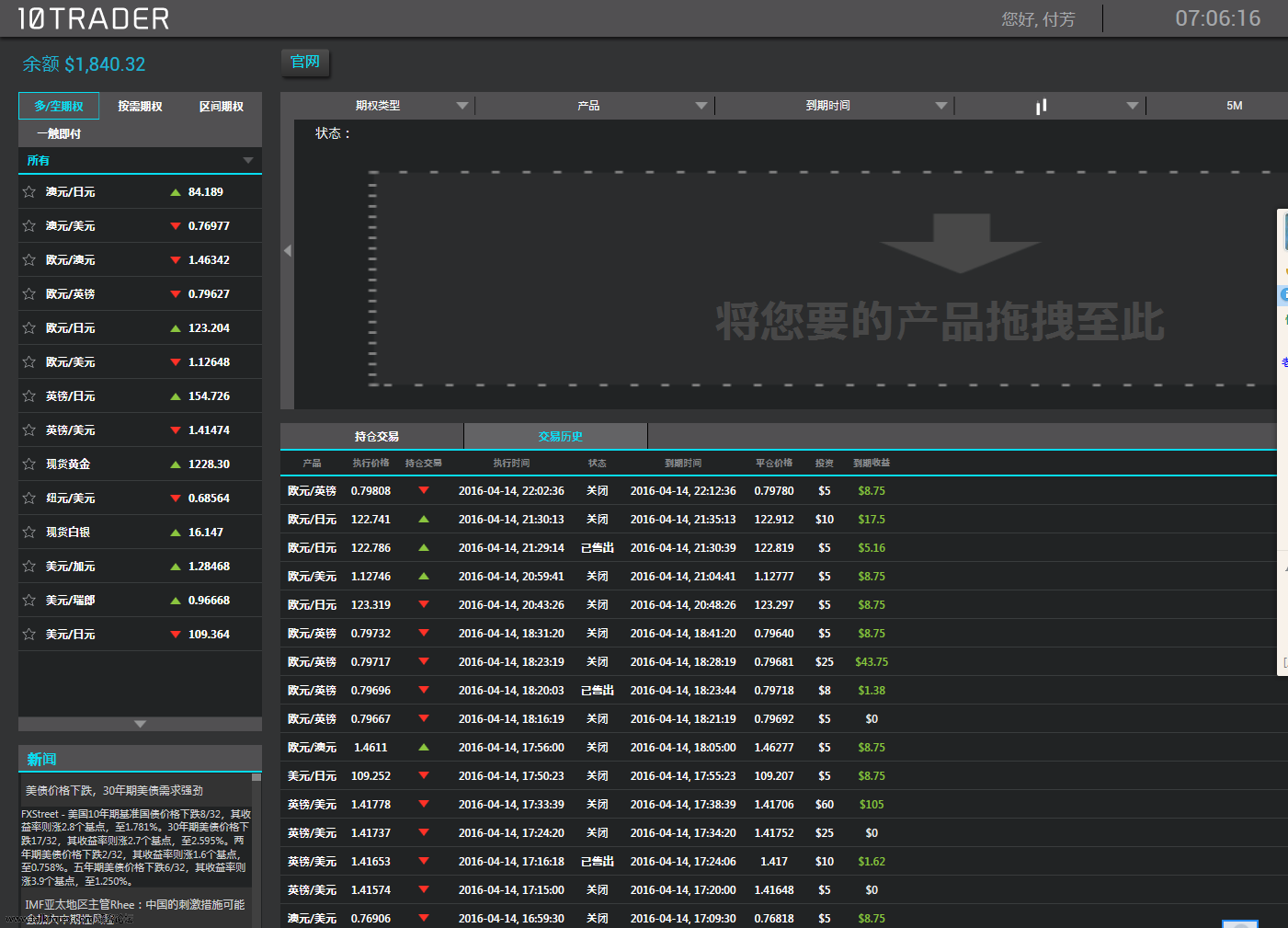Viewport: 1288px width, 928px height.
Task: Sort history by 到期收益 column header
Action: click(x=872, y=464)
